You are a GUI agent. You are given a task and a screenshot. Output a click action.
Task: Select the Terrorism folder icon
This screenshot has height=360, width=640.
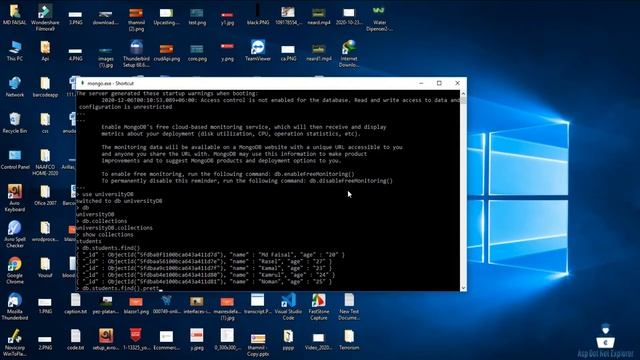[x=349, y=340]
